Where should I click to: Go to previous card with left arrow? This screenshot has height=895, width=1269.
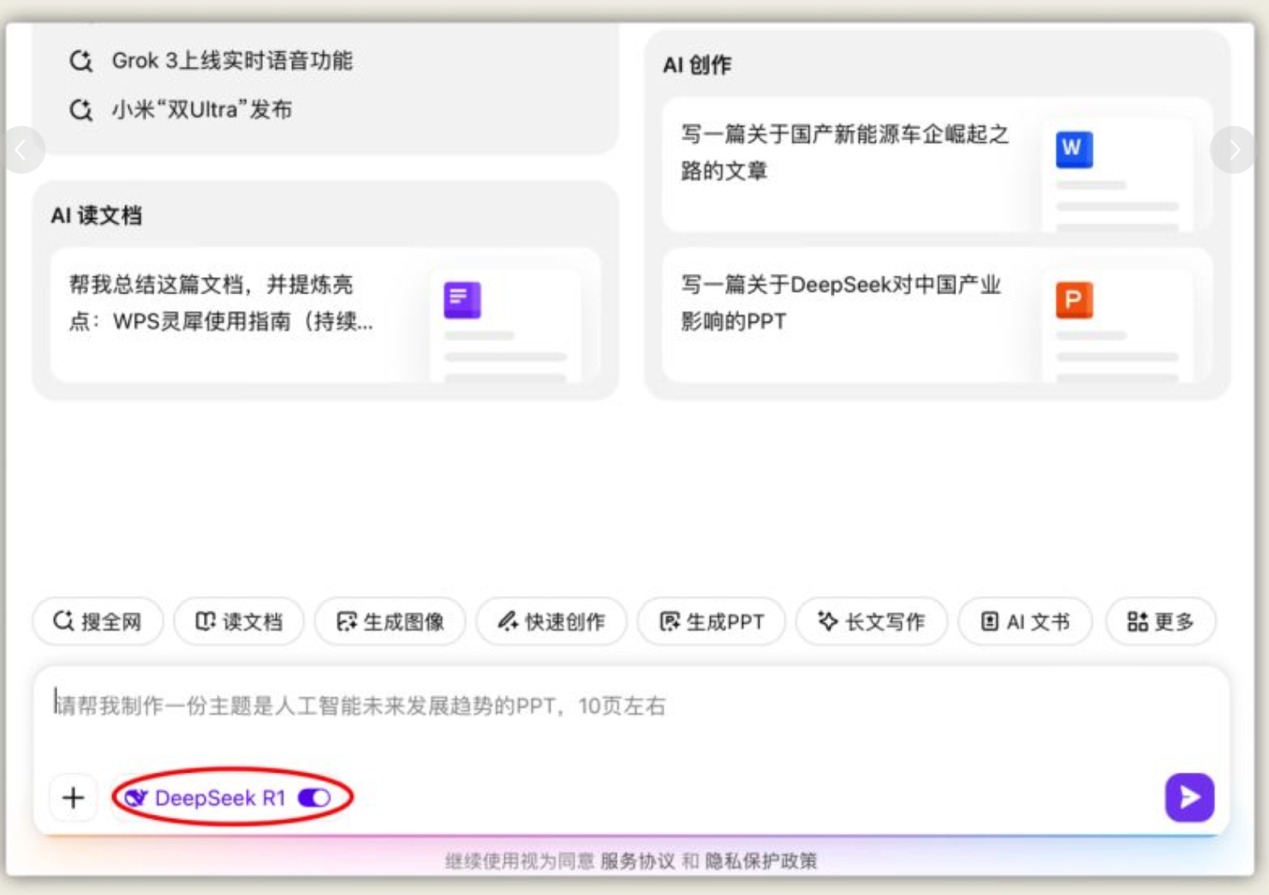coord(22,150)
